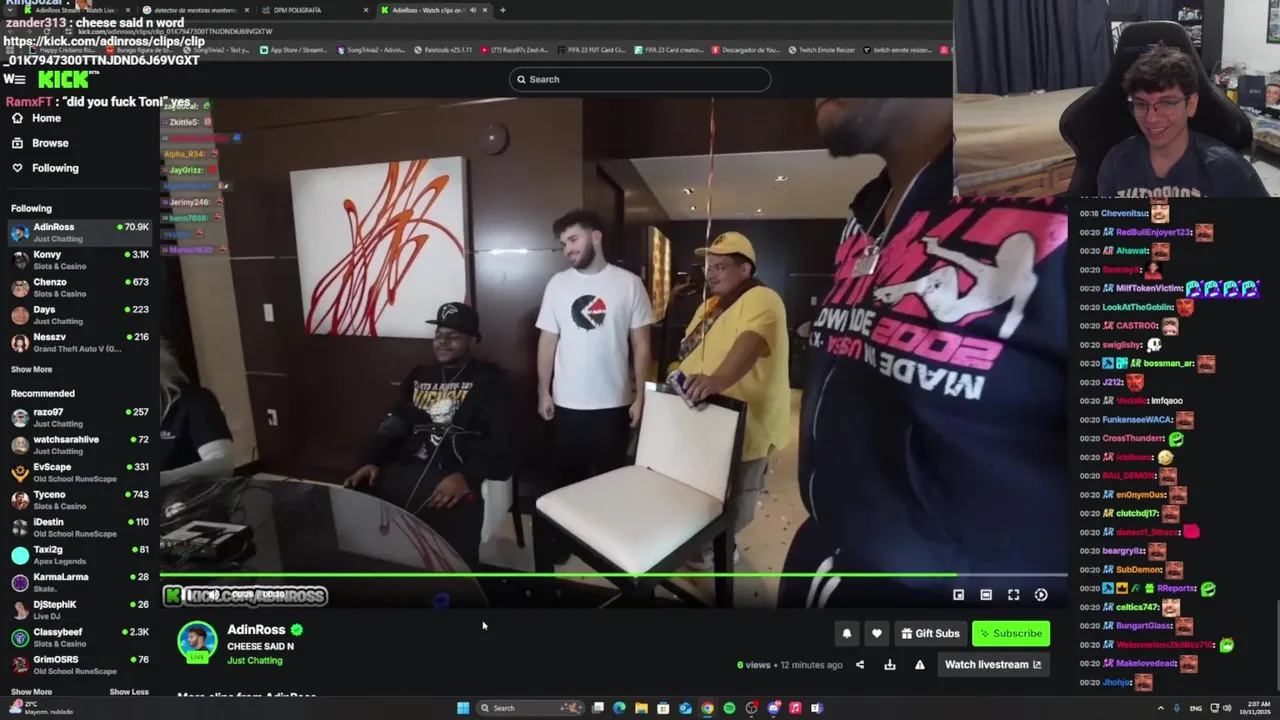The height and width of the screenshot is (720, 1280).
Task: Open iDestin recommended channel
Action: [80, 527]
